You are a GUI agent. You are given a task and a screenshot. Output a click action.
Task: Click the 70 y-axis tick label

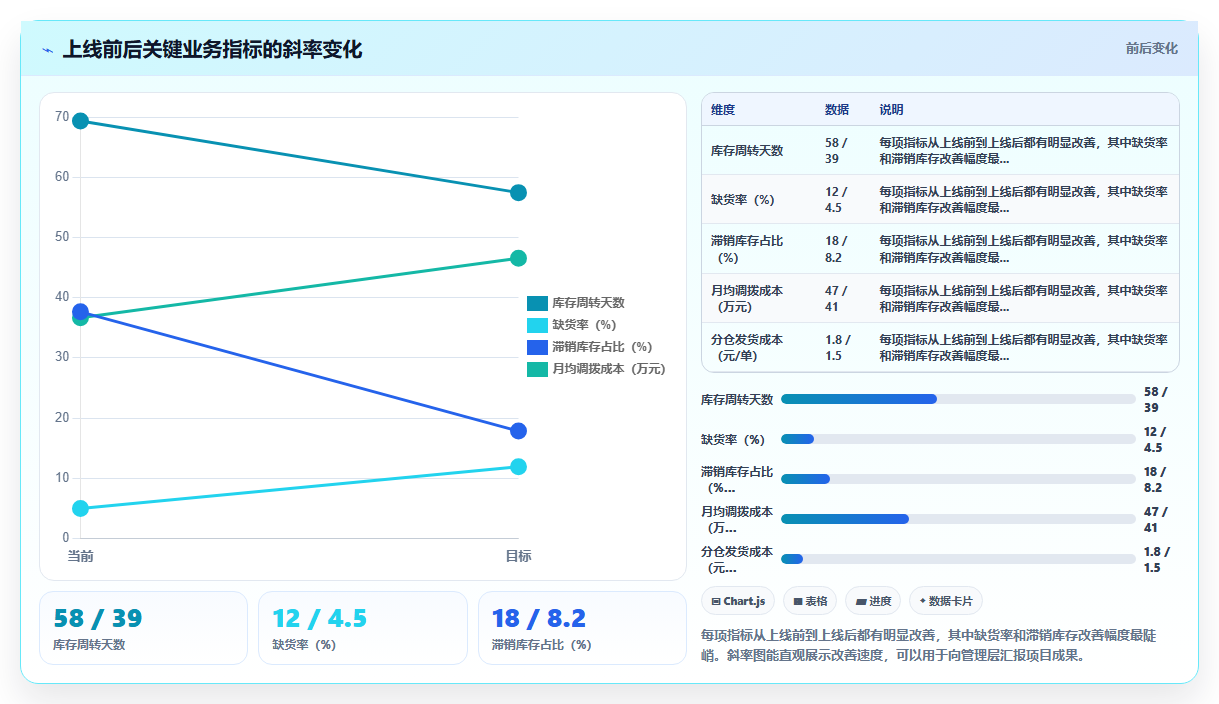tap(62, 117)
